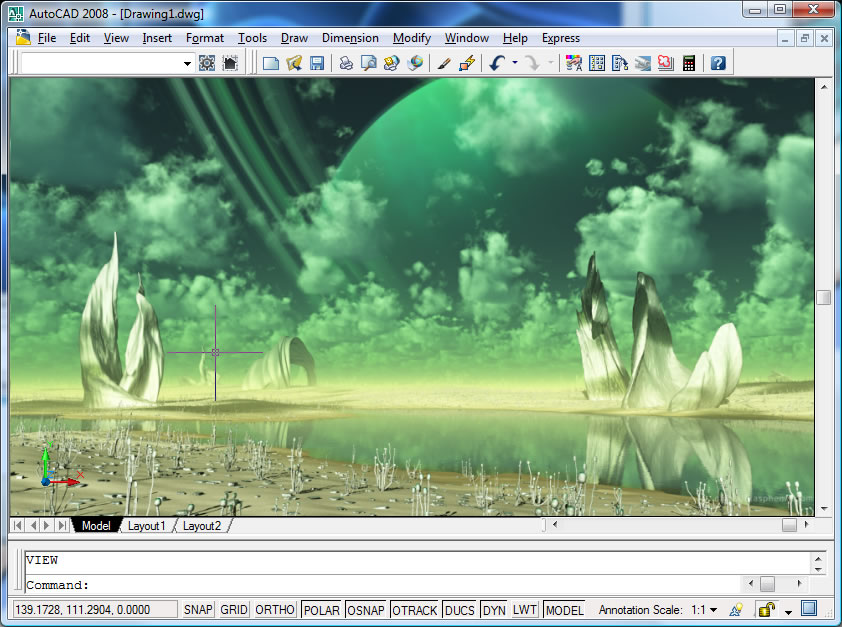The width and height of the screenshot is (842, 627).
Task: Toggle POLAR tracking off
Action: 322,610
